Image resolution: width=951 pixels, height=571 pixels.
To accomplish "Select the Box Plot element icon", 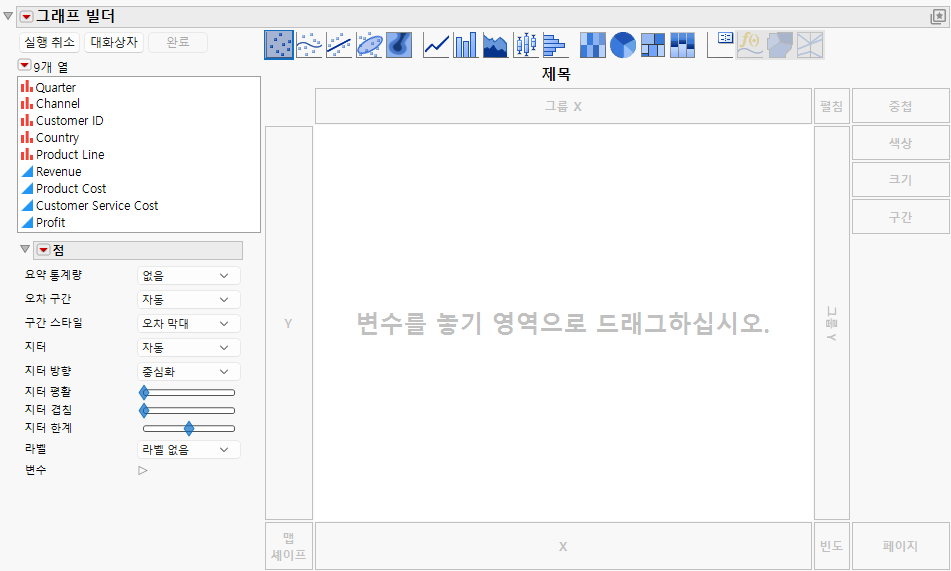I will (x=526, y=45).
